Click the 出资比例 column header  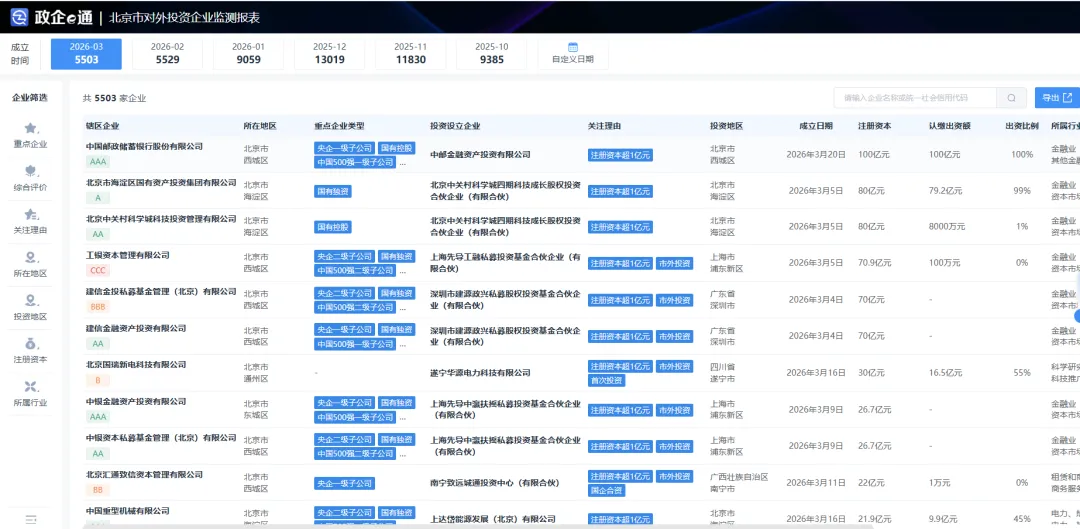click(1022, 126)
